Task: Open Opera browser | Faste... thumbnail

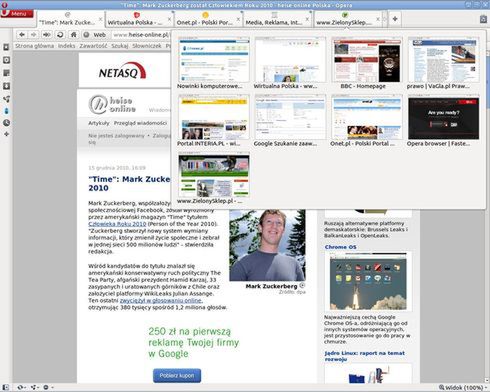Action: (x=443, y=120)
